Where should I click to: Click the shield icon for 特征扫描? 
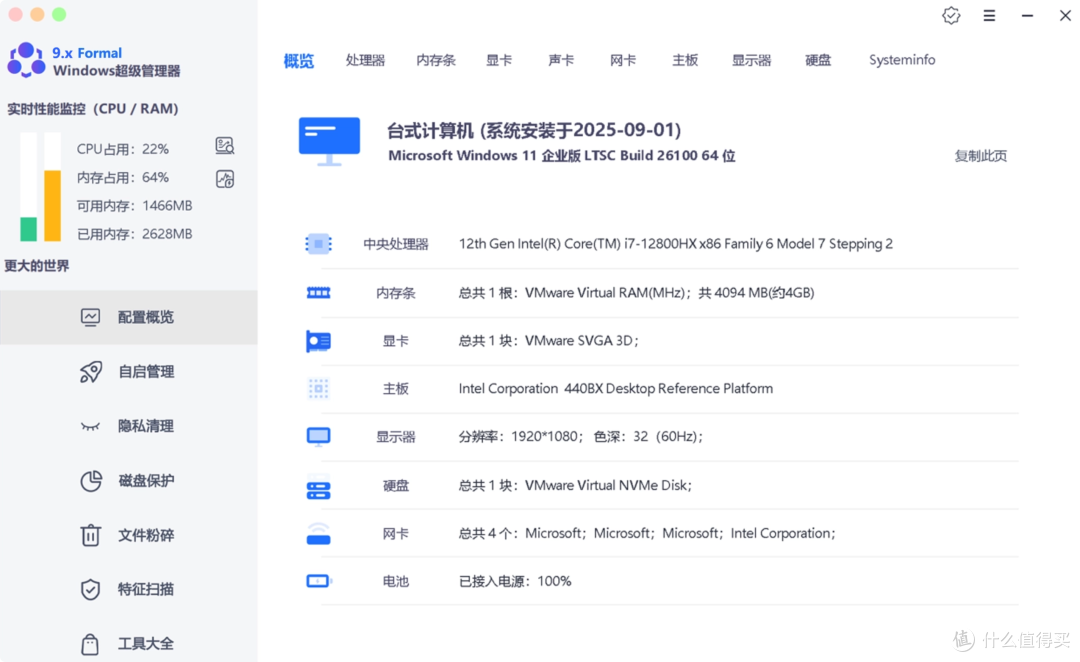point(90,590)
